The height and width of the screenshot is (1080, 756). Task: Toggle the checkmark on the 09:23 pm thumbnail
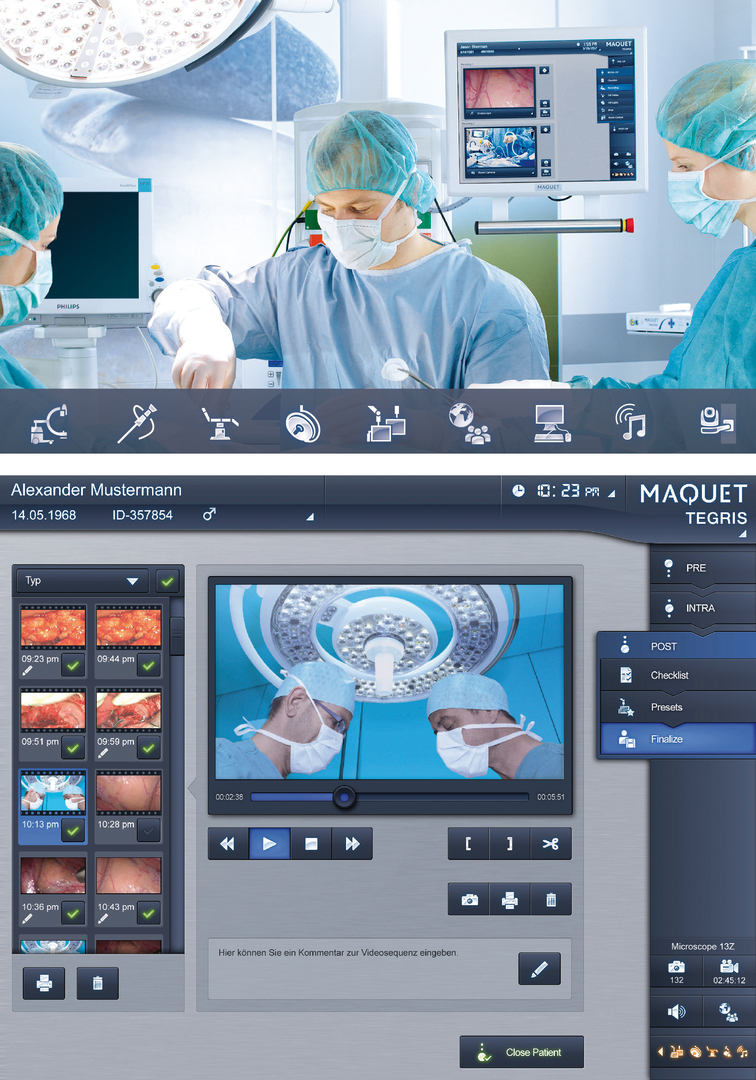coord(73,667)
